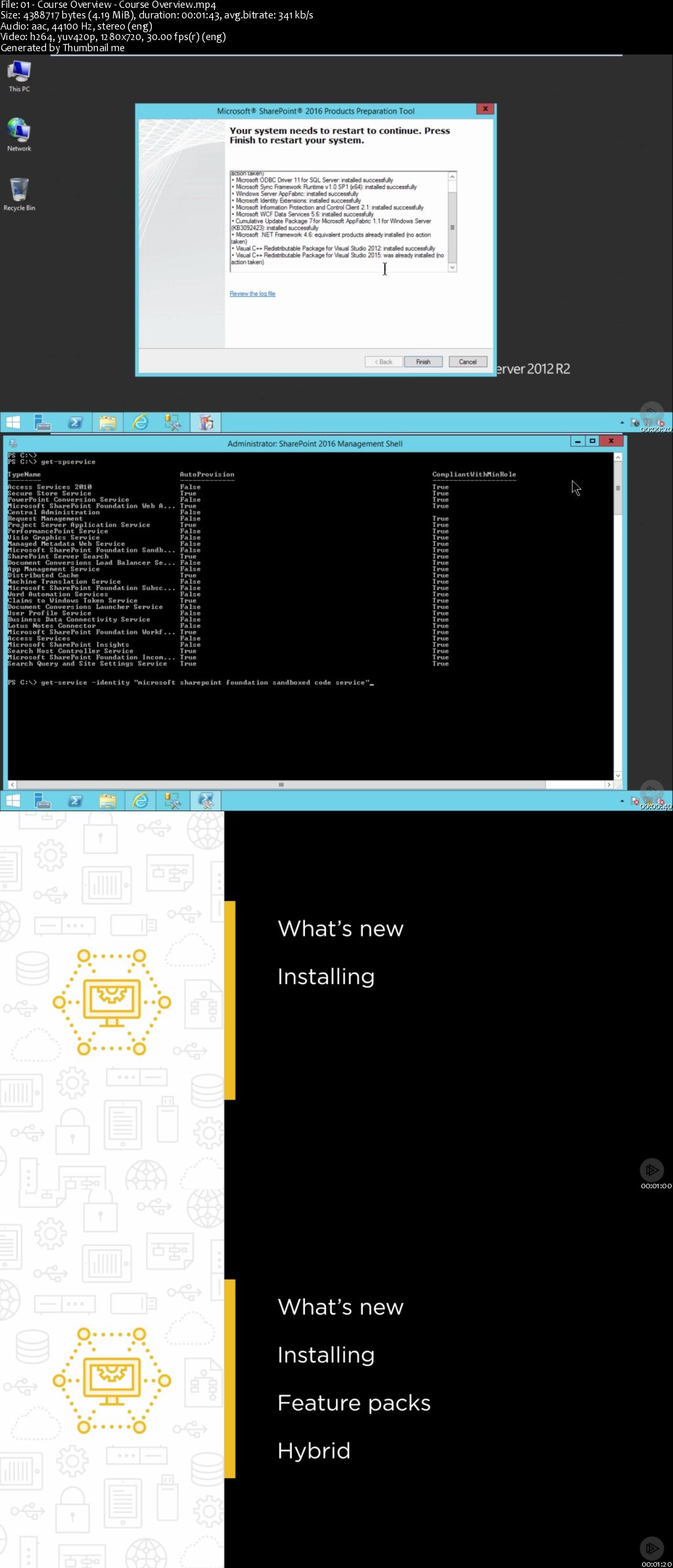Close the SharePoint Products Preparation Tool
This screenshot has height=1568, width=673.
[485, 109]
